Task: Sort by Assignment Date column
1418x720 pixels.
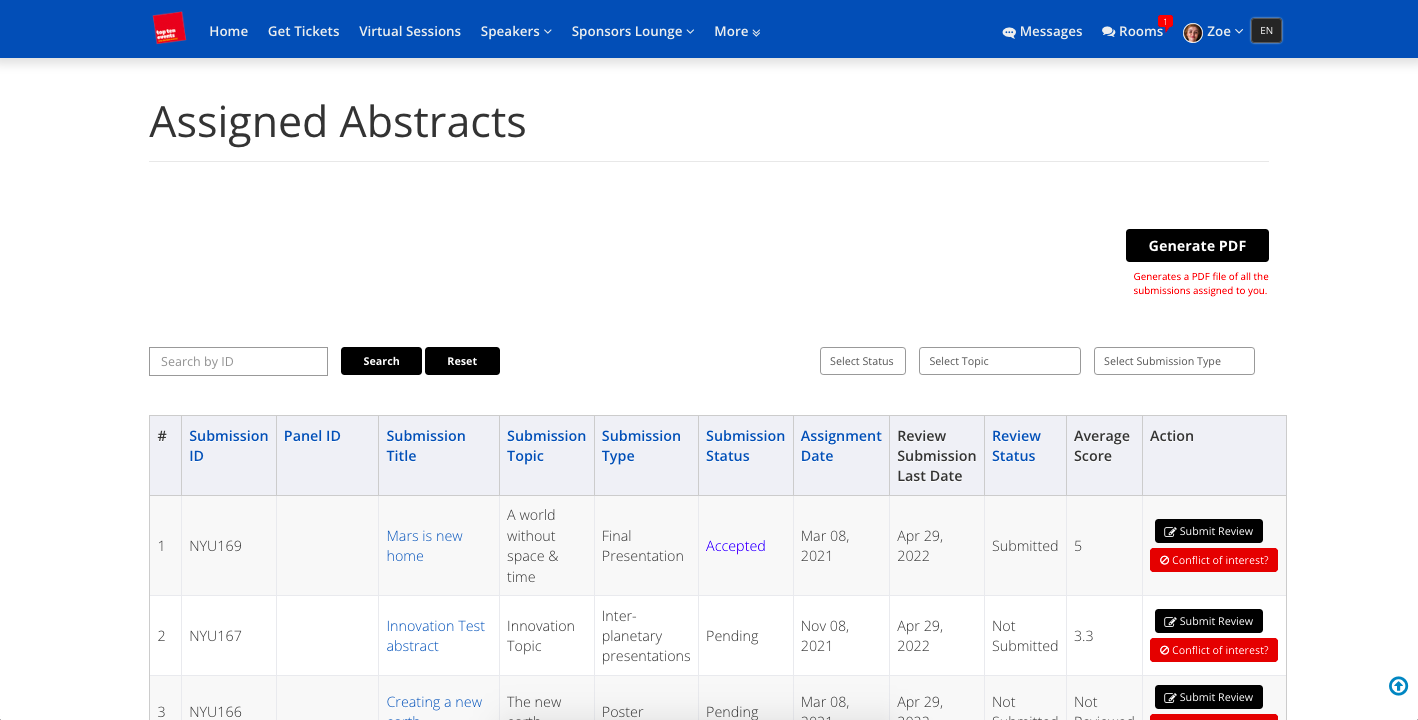Action: (x=841, y=446)
